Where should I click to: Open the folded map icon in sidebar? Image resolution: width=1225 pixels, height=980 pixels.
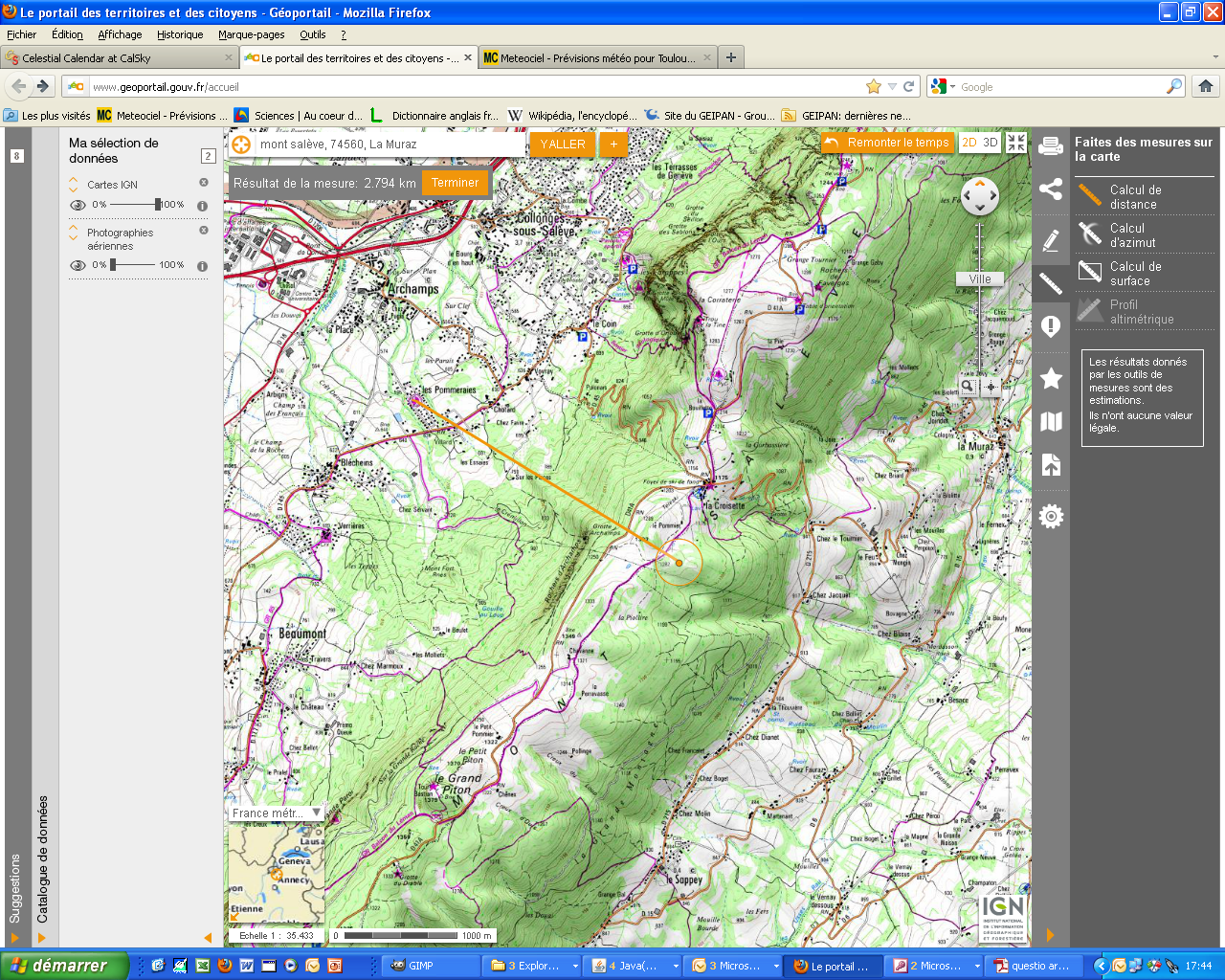(x=1051, y=422)
